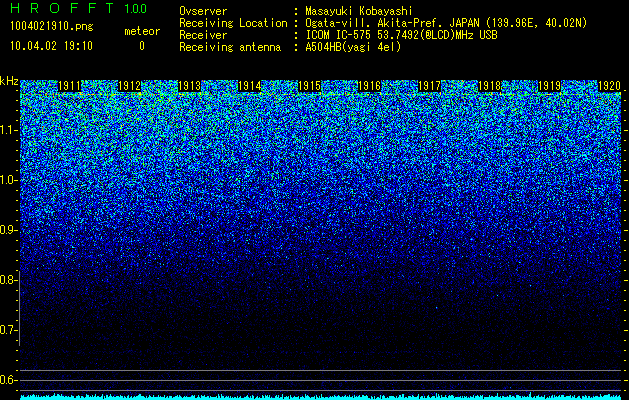
Task: Click observer name Masayuki Kobayashi
Action: [x=359, y=11]
